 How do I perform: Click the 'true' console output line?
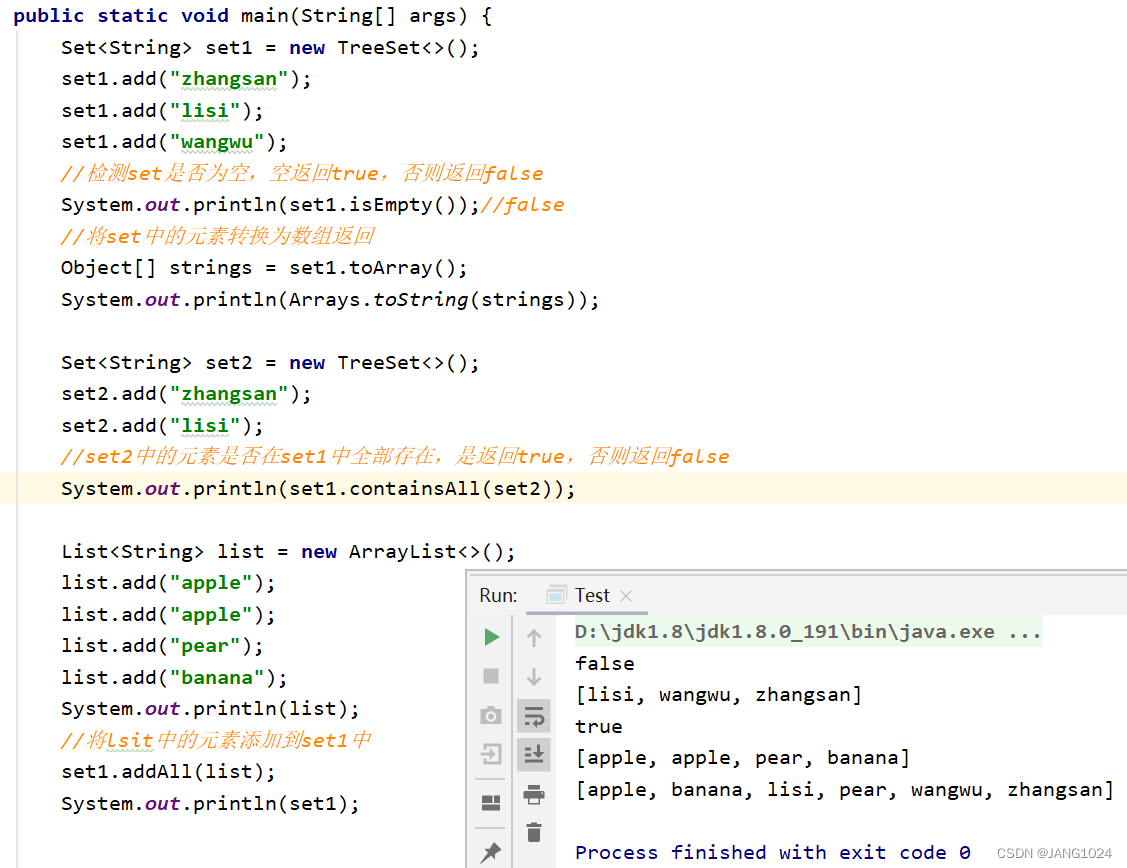click(x=599, y=726)
